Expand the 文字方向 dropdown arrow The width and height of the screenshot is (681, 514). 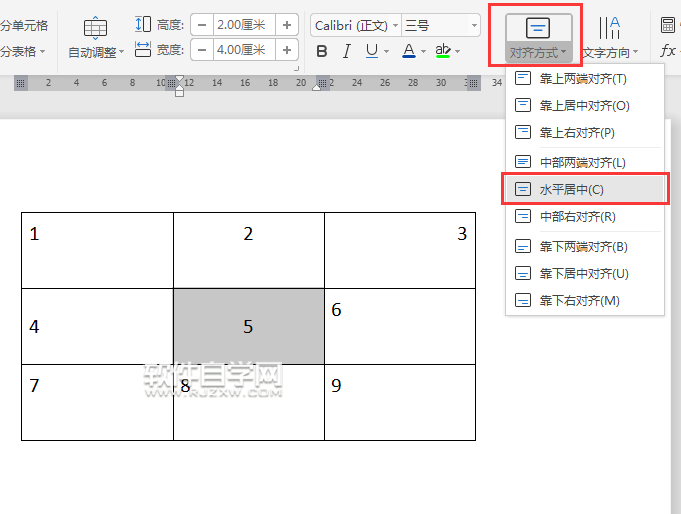[x=635, y=52]
